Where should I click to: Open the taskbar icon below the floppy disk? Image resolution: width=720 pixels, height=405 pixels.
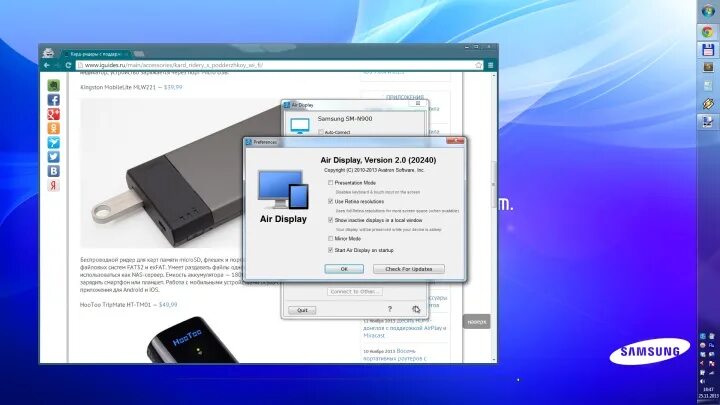coord(708,68)
